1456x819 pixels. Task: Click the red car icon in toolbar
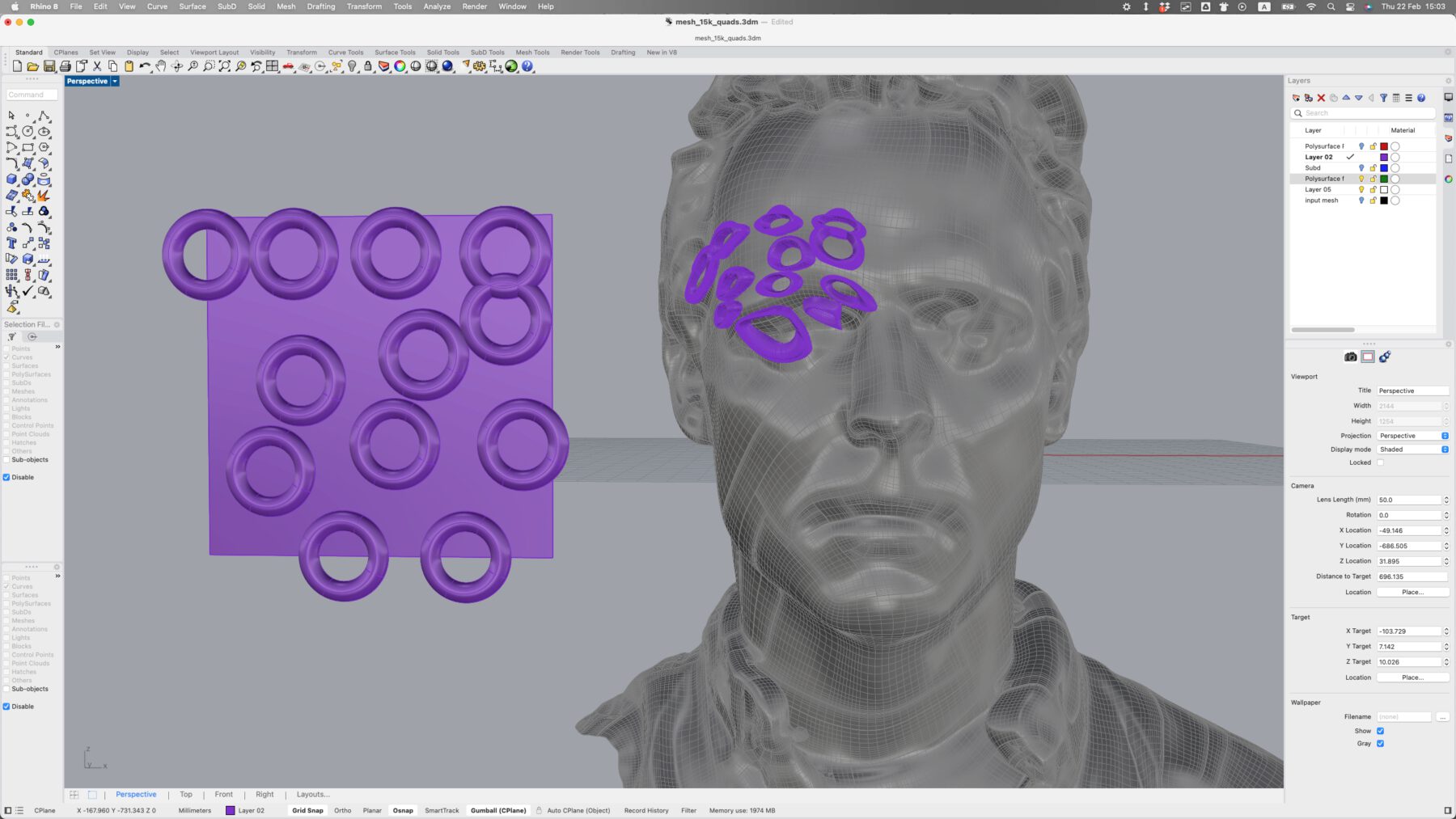[x=288, y=66]
